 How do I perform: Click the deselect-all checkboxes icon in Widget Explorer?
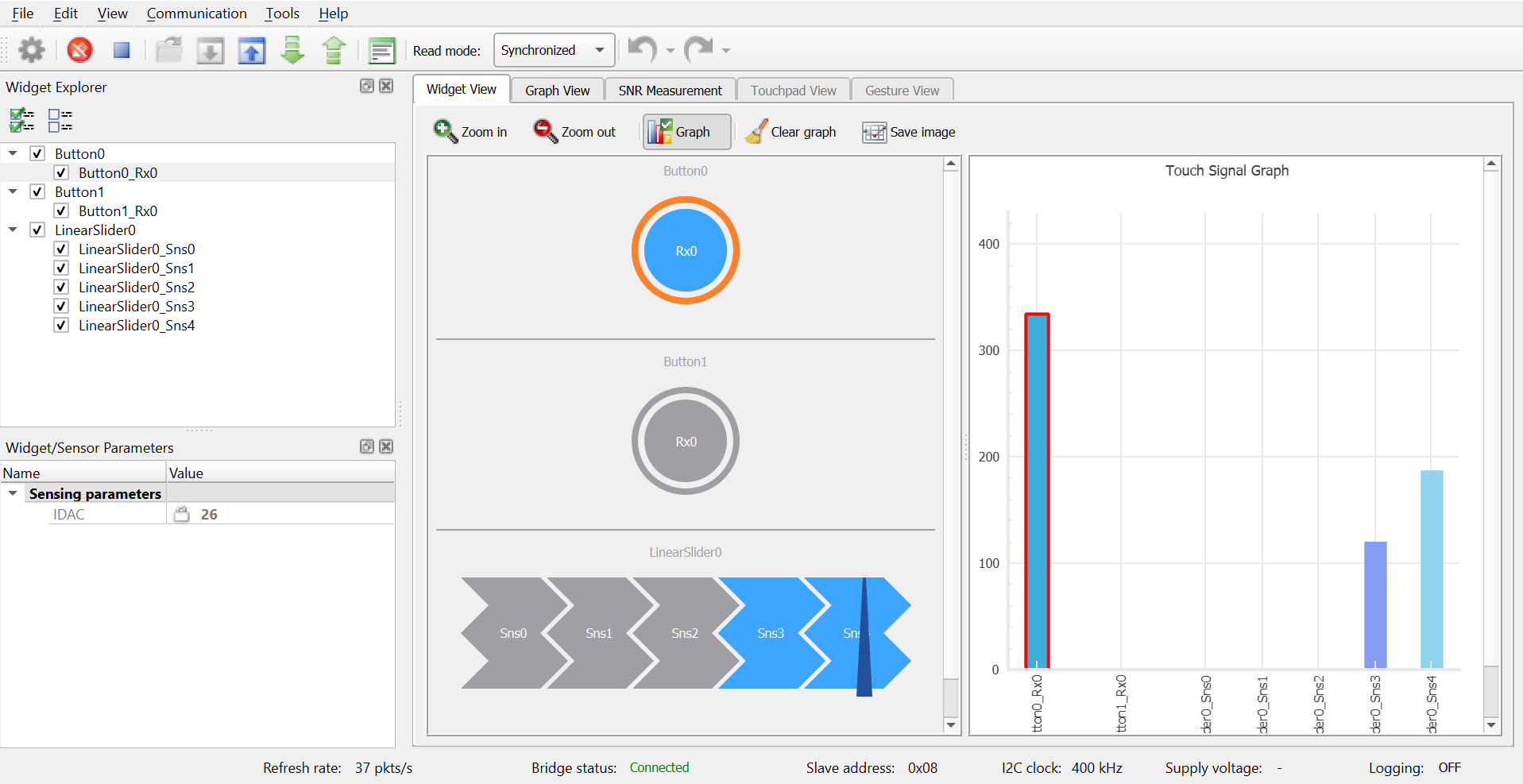60,120
